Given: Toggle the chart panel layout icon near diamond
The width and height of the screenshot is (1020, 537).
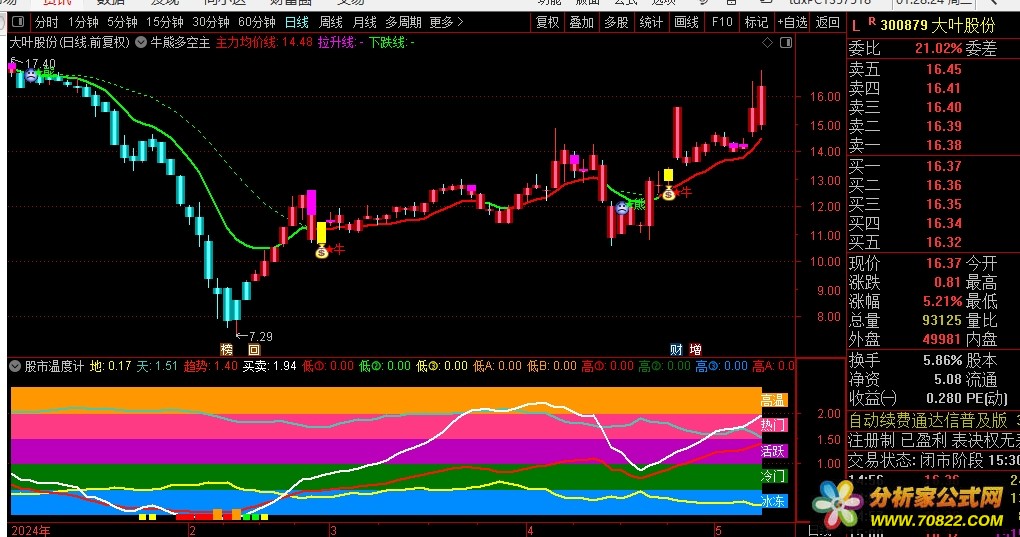Looking at the screenshot, I should click(x=786, y=43).
